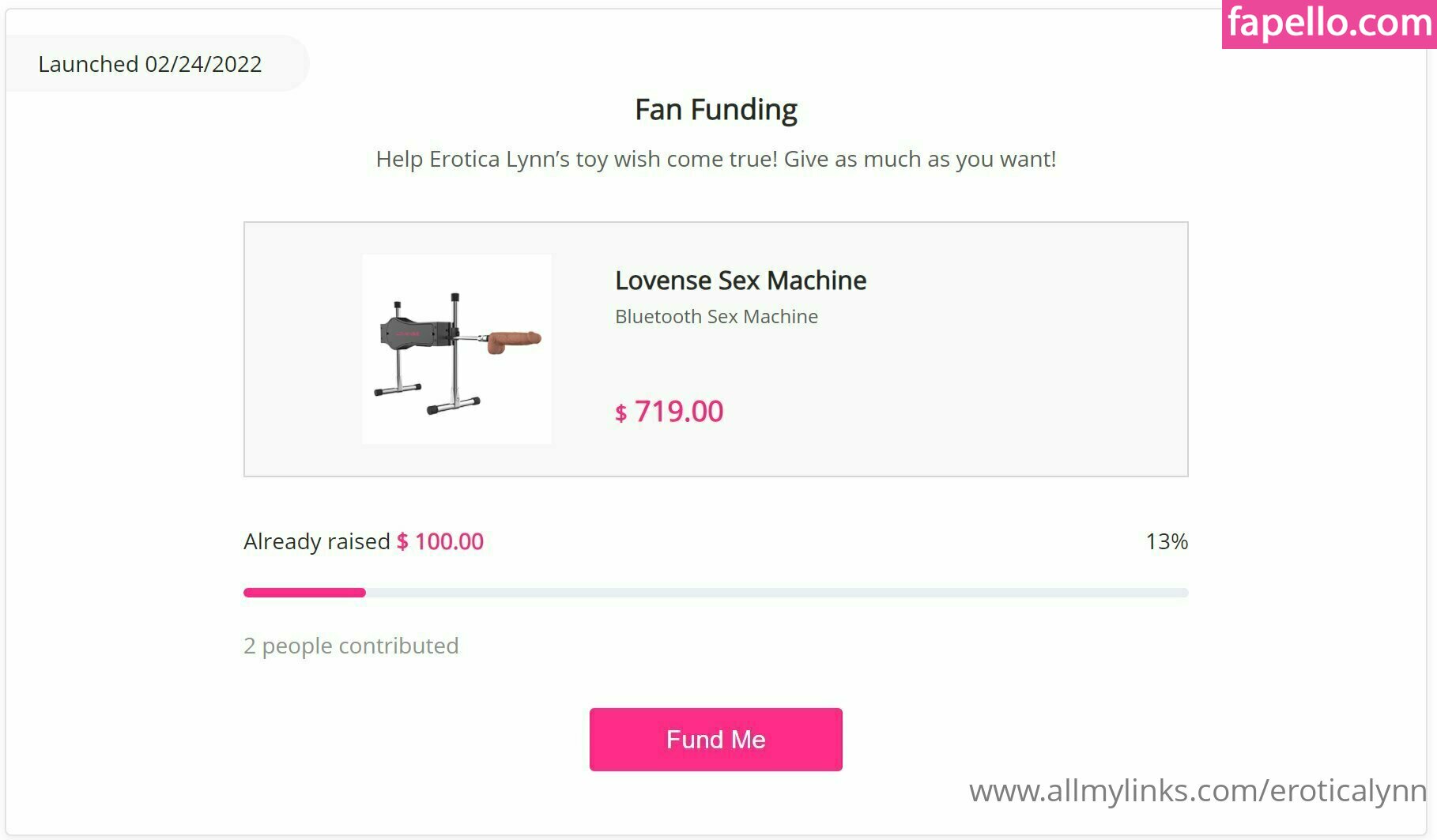Viewport: 1437px width, 840px height.
Task: Open the product thumbnail image
Action: [456, 348]
